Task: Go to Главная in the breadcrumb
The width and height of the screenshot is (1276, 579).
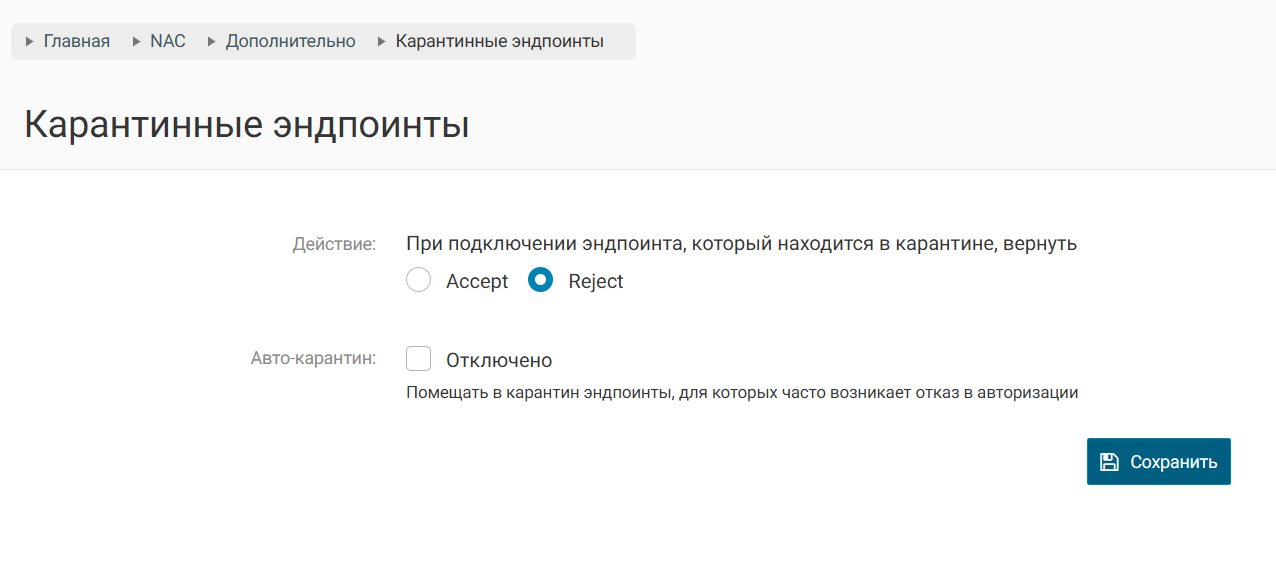Action: click(77, 42)
